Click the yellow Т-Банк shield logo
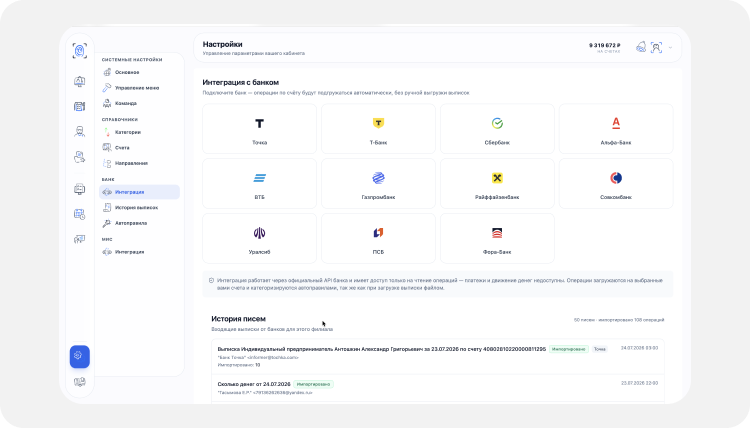 coord(378,123)
